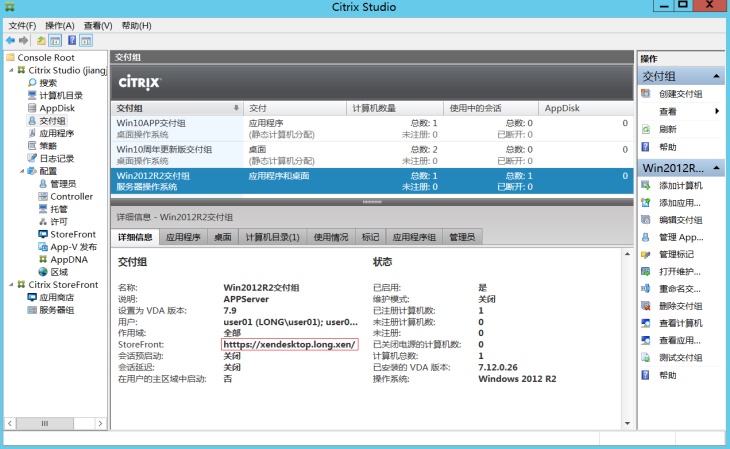
Task: Switch to the 桌面 tab
Action: [x=223, y=237]
